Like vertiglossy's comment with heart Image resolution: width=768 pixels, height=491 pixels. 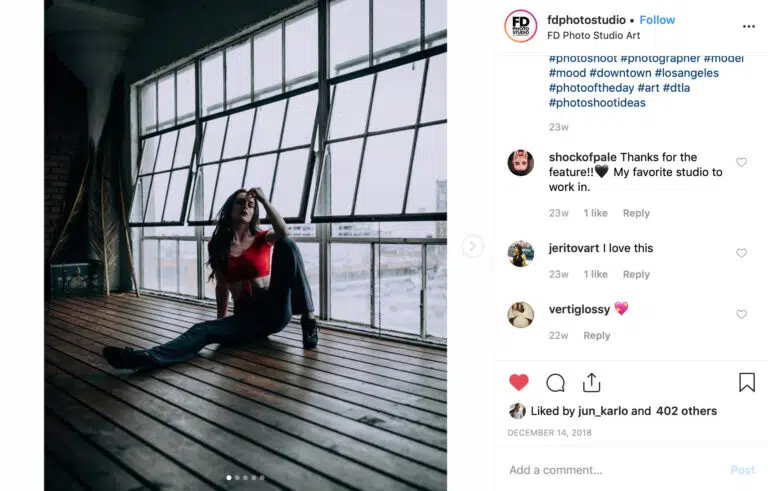[x=741, y=314]
